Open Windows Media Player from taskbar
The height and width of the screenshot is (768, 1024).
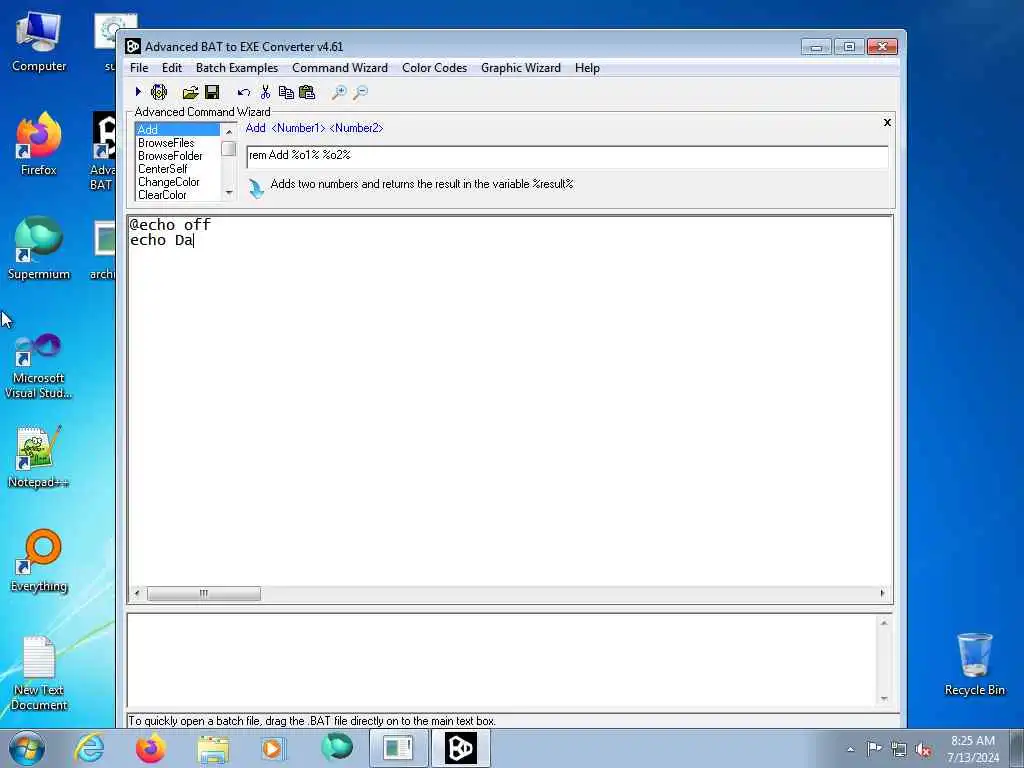pos(273,748)
